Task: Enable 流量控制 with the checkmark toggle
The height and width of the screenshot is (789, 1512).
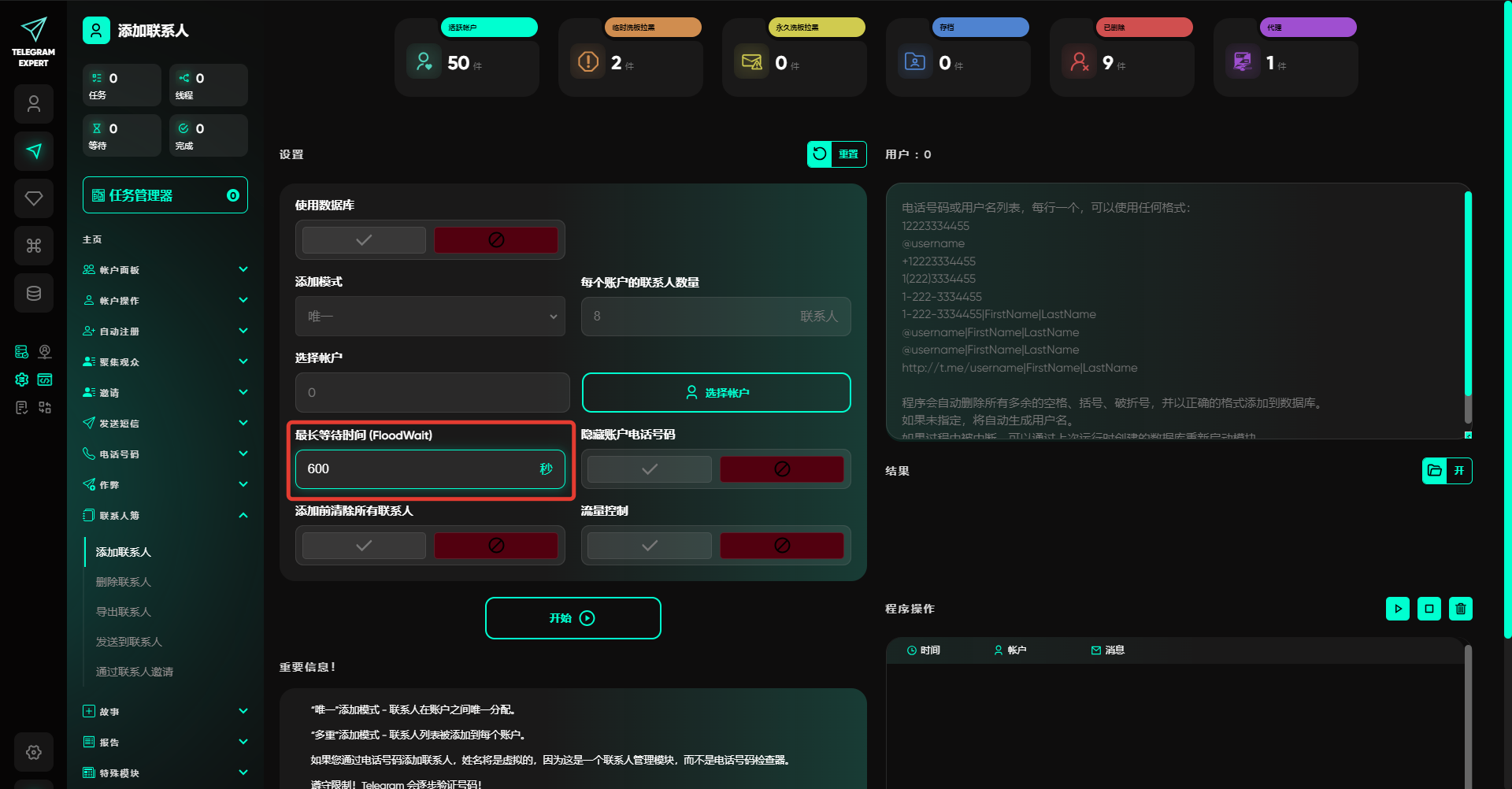Action: point(649,546)
